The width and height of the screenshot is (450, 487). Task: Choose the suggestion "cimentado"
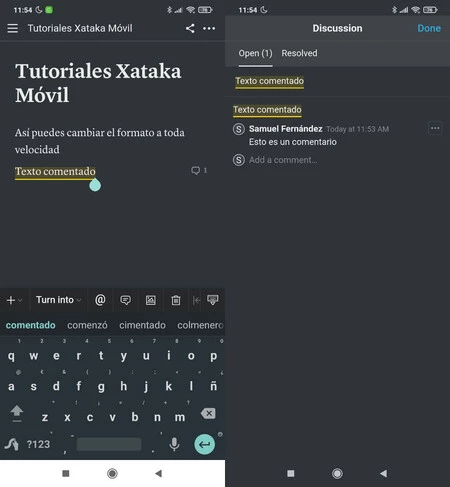pos(142,325)
